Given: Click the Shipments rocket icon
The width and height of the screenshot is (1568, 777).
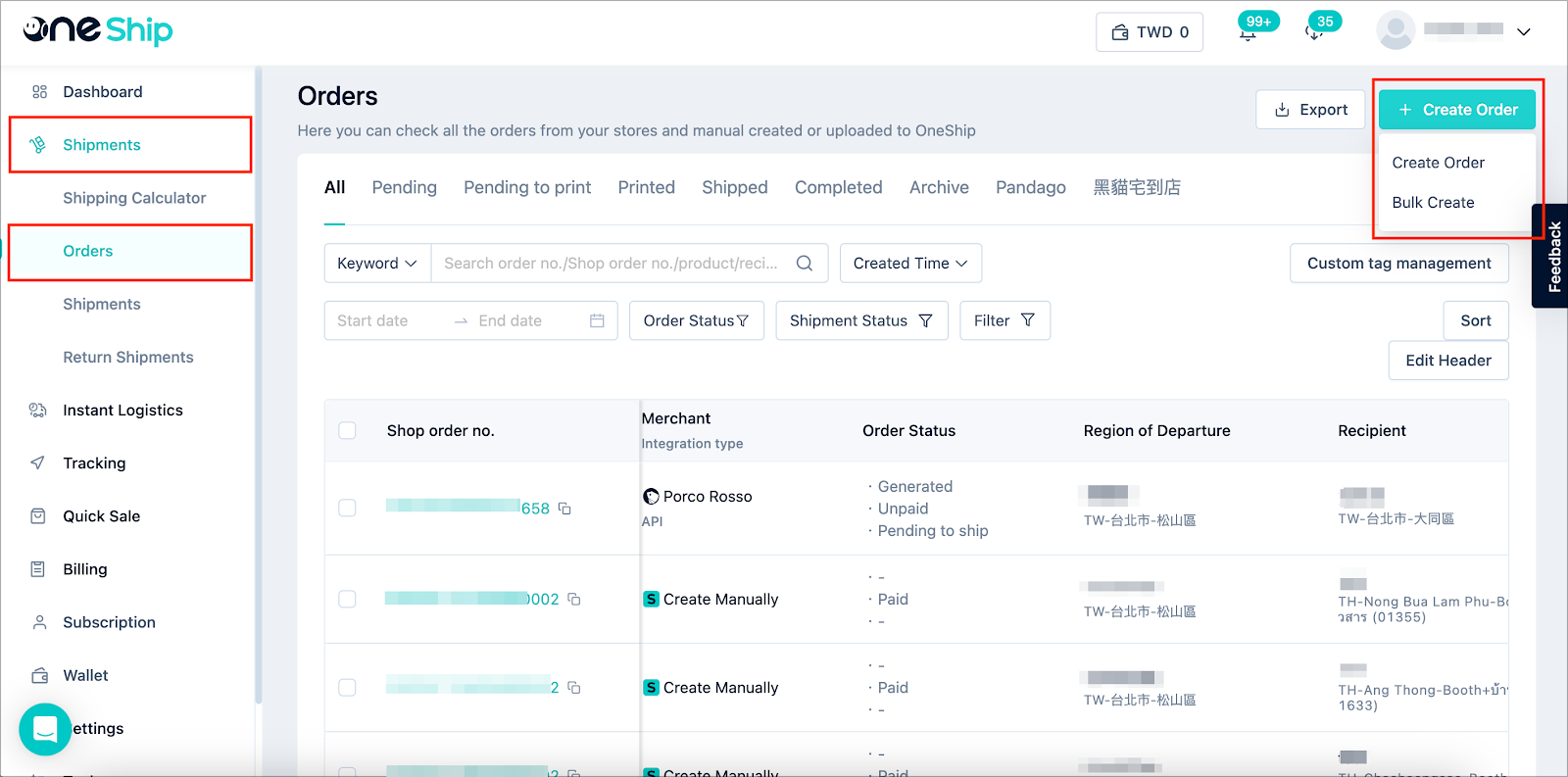Looking at the screenshot, I should 38,145.
